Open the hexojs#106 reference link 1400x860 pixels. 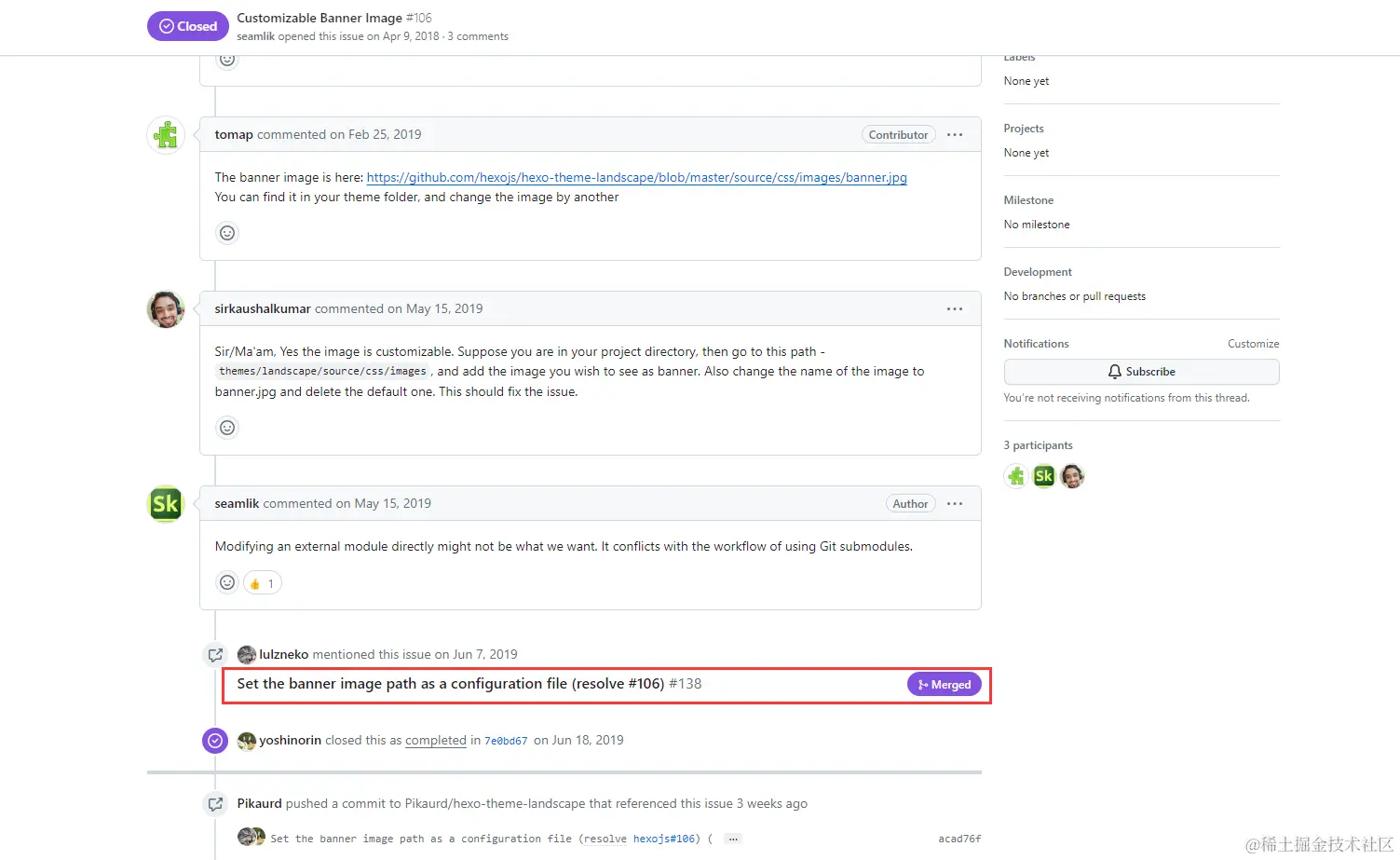click(x=664, y=839)
